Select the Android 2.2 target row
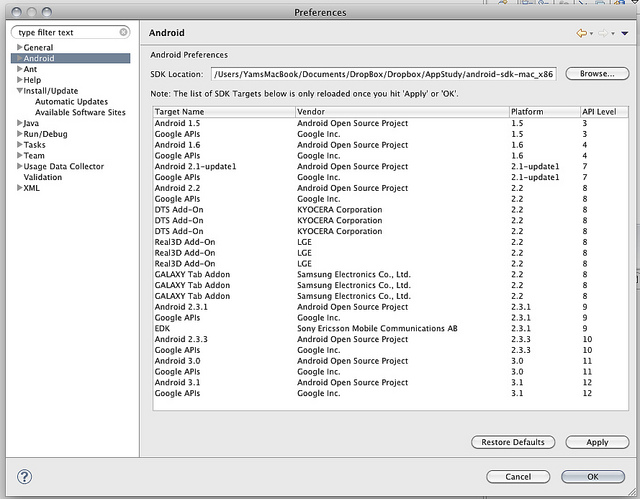The image size is (640, 499). coord(391,188)
